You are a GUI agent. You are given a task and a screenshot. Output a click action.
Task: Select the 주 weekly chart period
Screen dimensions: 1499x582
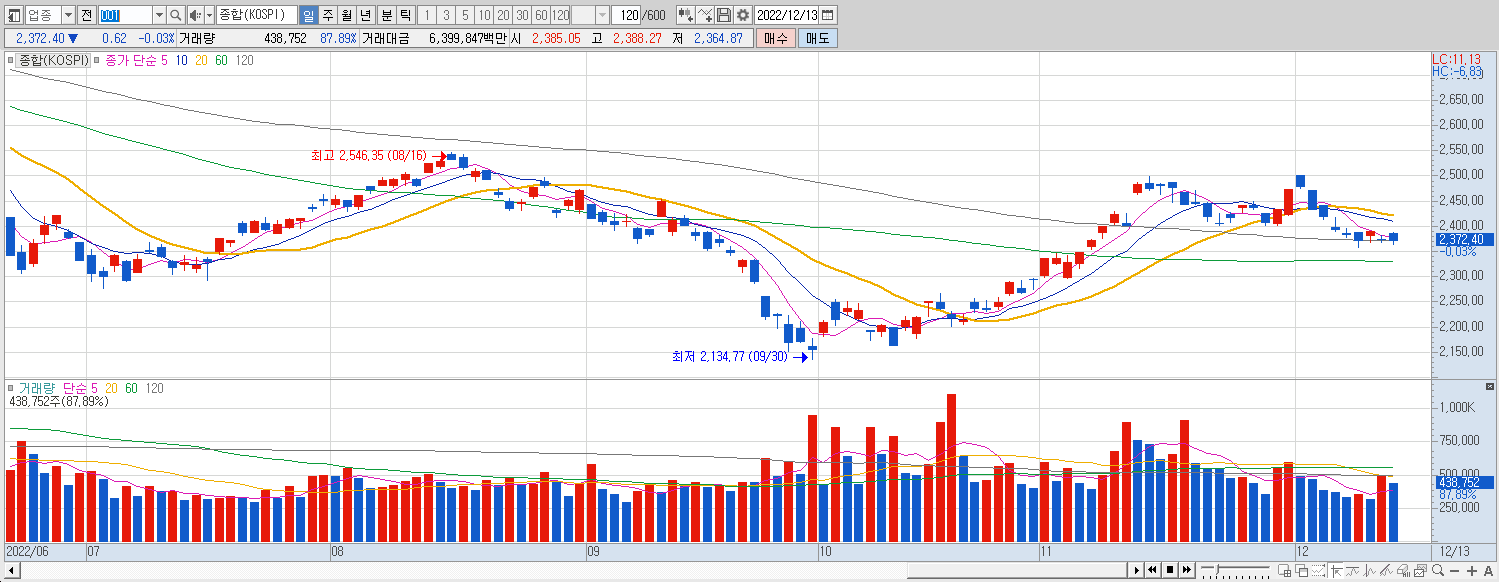327,15
